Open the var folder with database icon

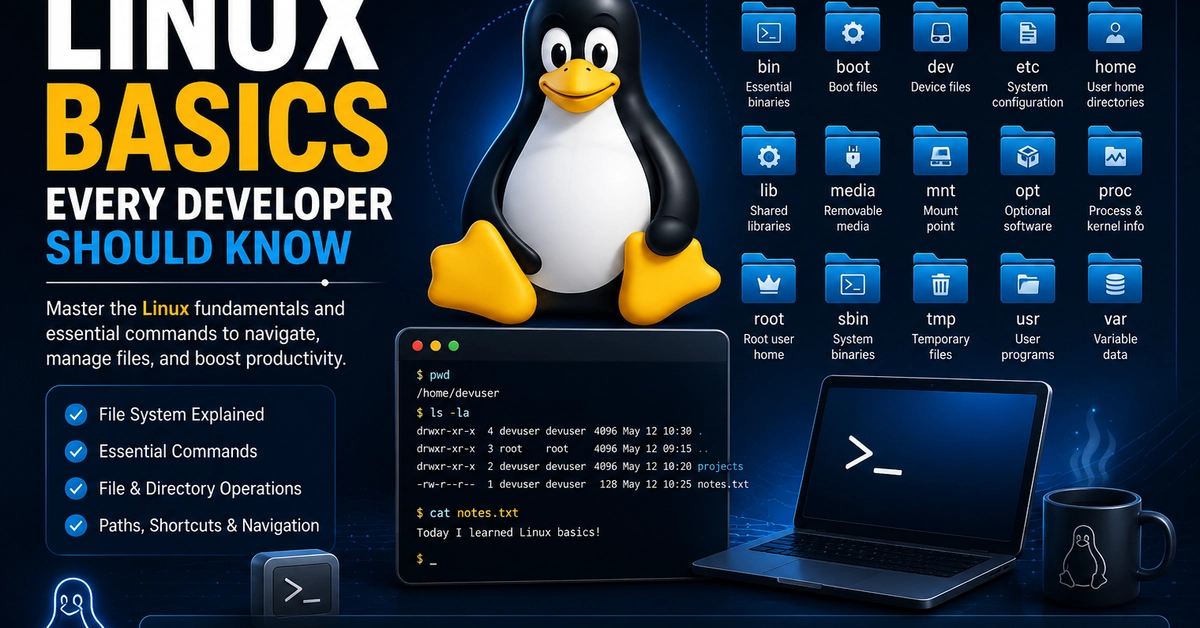coord(1115,279)
